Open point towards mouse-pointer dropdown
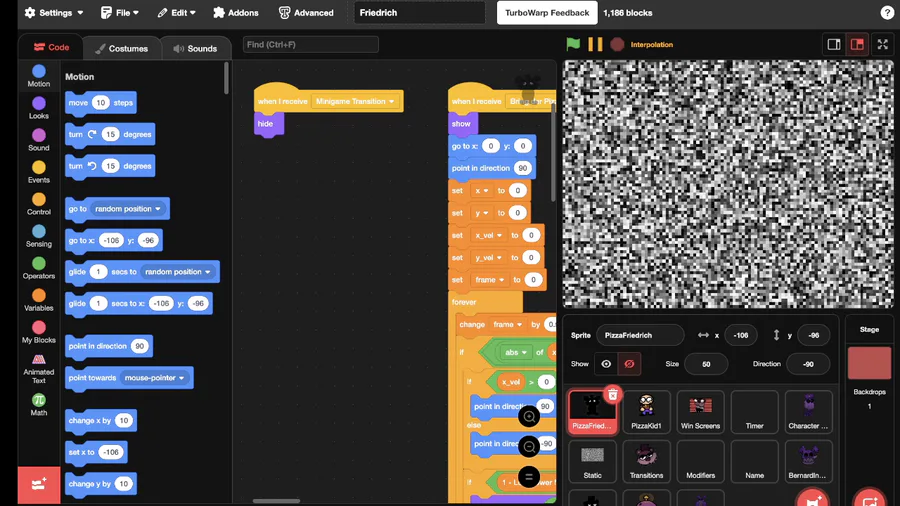The height and width of the screenshot is (506, 900). [154, 378]
